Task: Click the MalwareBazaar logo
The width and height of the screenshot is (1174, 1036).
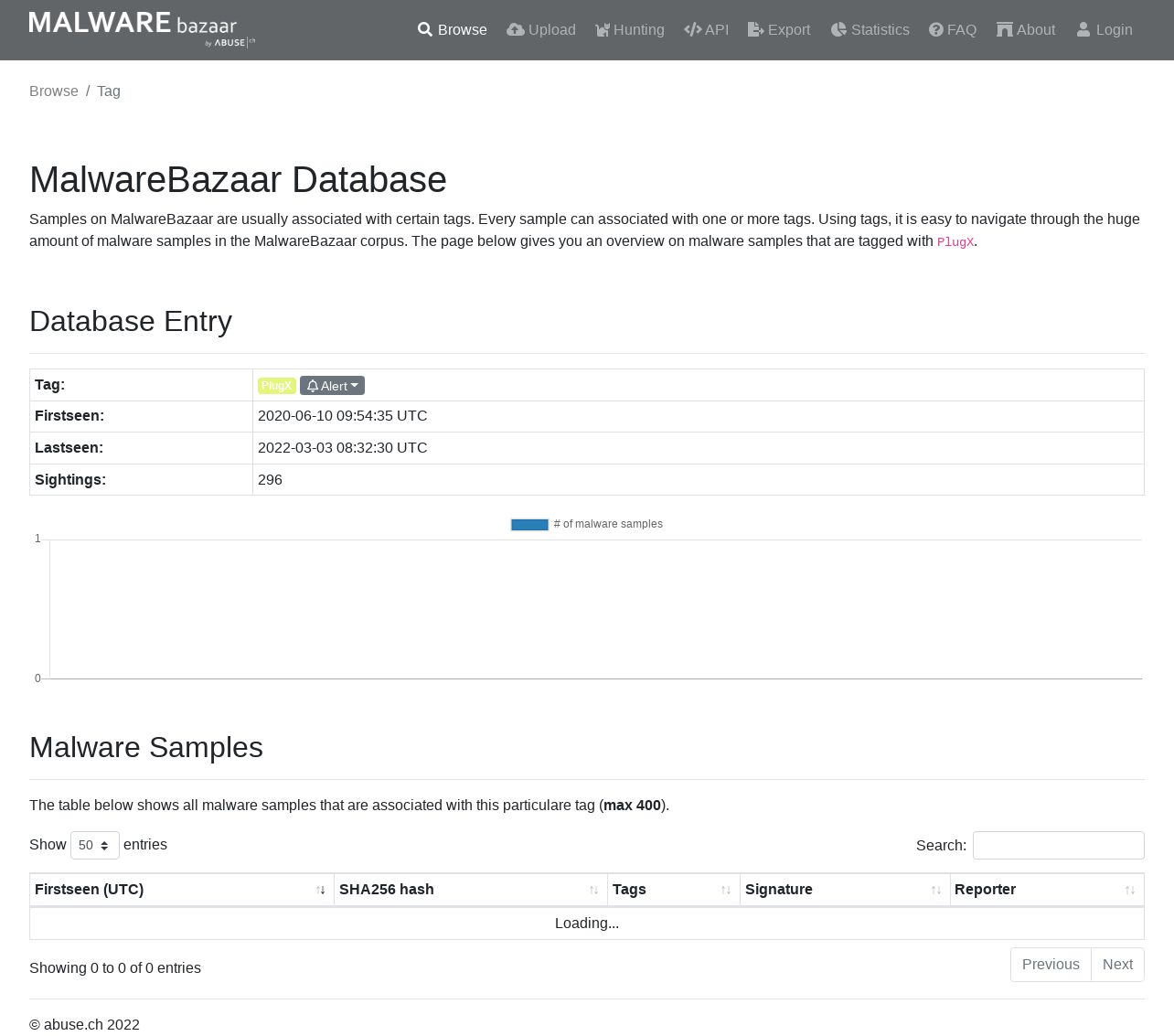Action: (142, 29)
